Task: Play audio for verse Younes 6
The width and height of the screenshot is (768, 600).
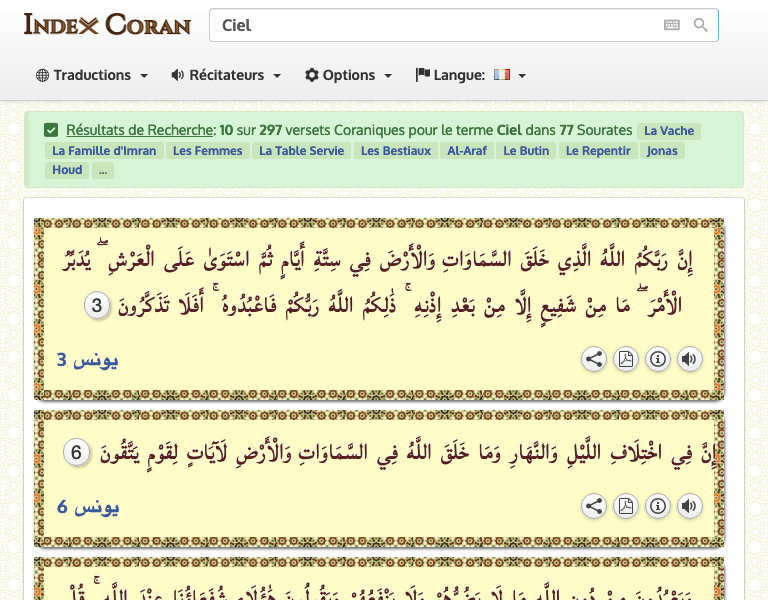Action: pyautogui.click(x=690, y=506)
